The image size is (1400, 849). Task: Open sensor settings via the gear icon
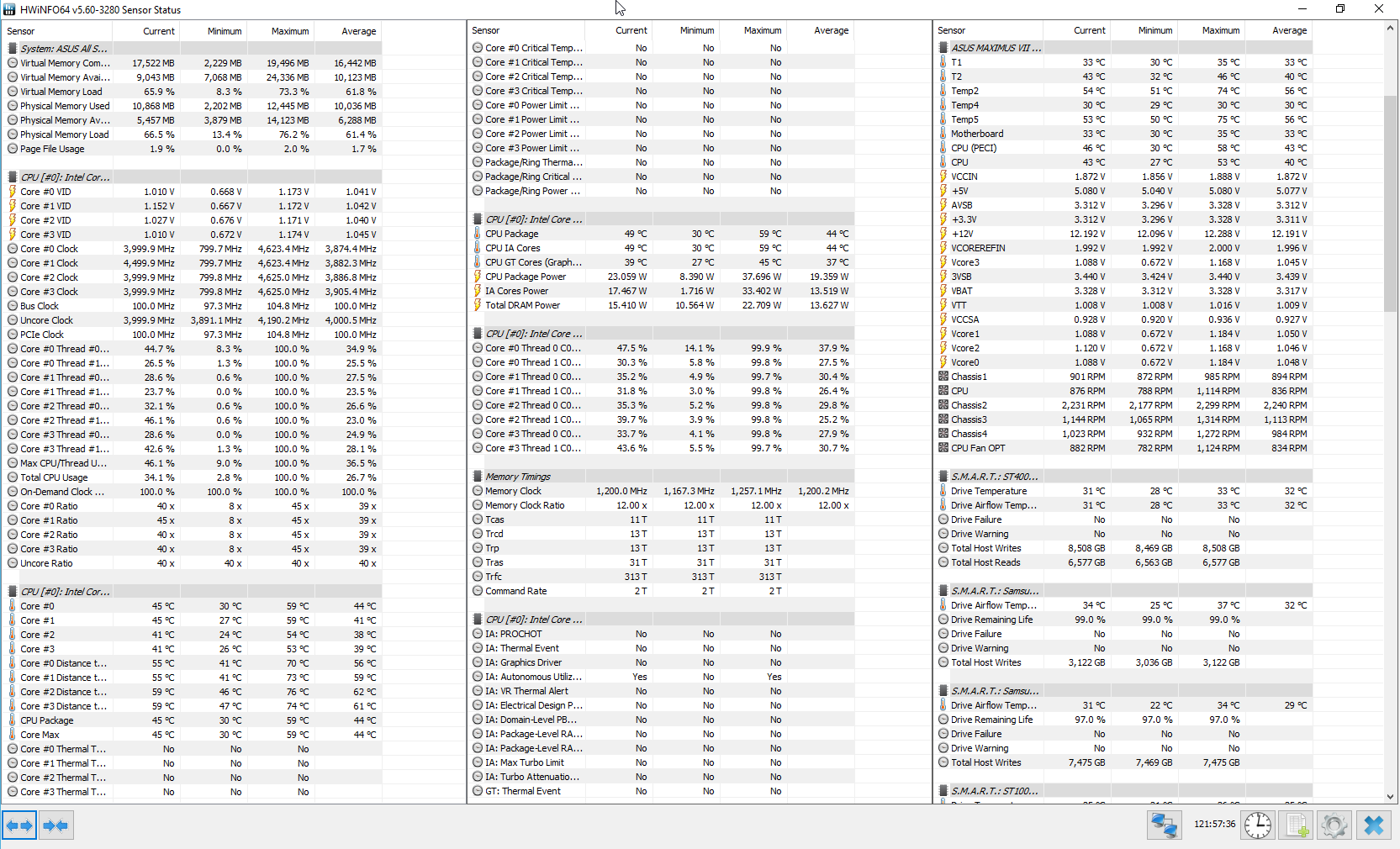[1334, 825]
